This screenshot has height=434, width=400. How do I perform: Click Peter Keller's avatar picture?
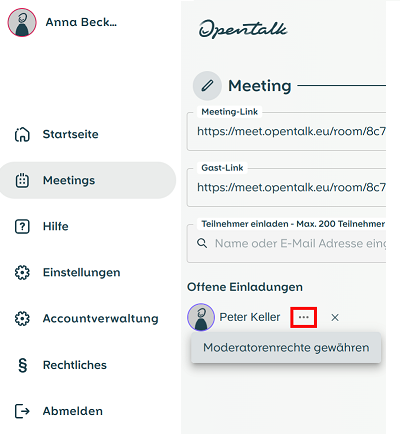(201, 317)
